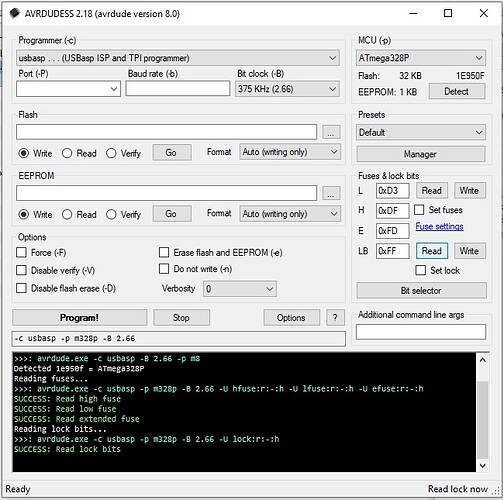Image resolution: width=503 pixels, height=500 pixels.
Task: Open the MCU ATmega328P dropdown
Action: [x=421, y=58]
